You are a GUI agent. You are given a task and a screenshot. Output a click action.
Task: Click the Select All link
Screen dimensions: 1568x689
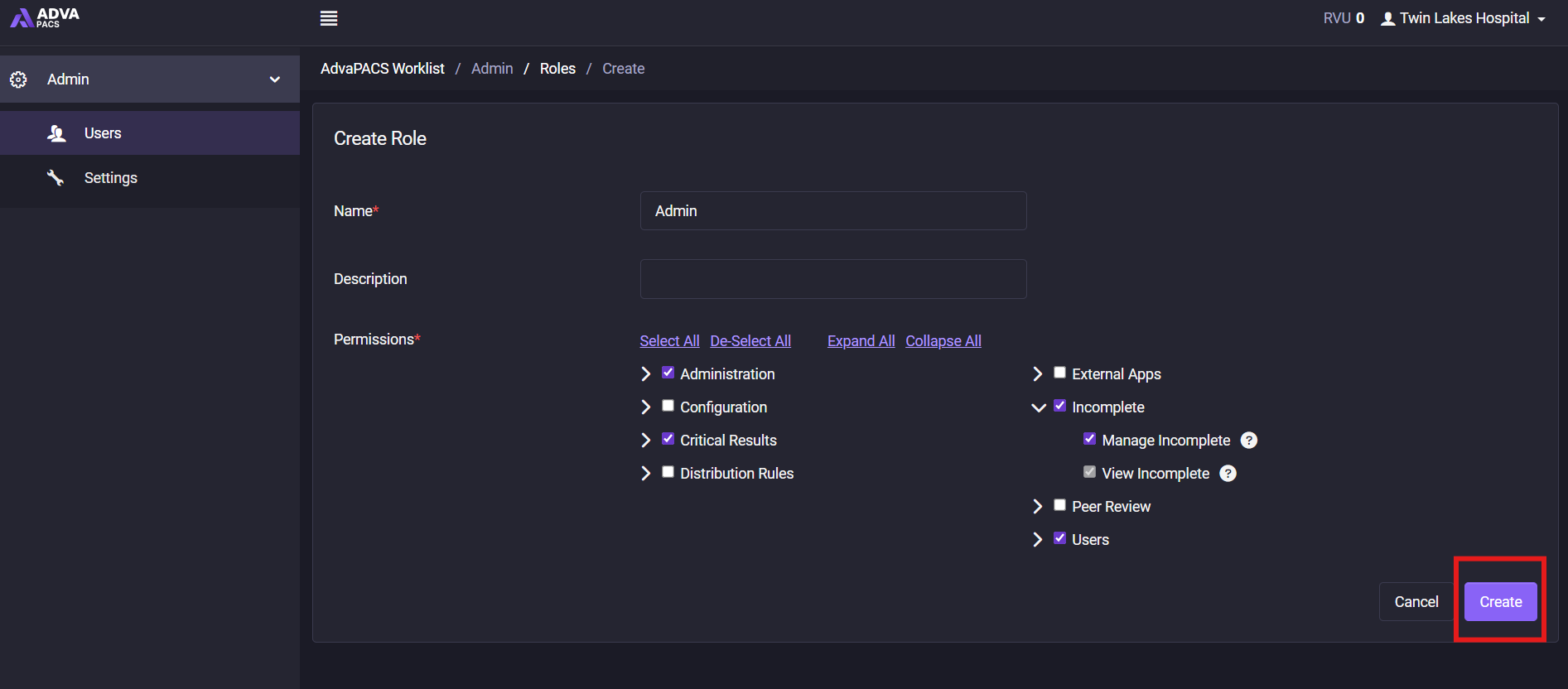tap(669, 341)
